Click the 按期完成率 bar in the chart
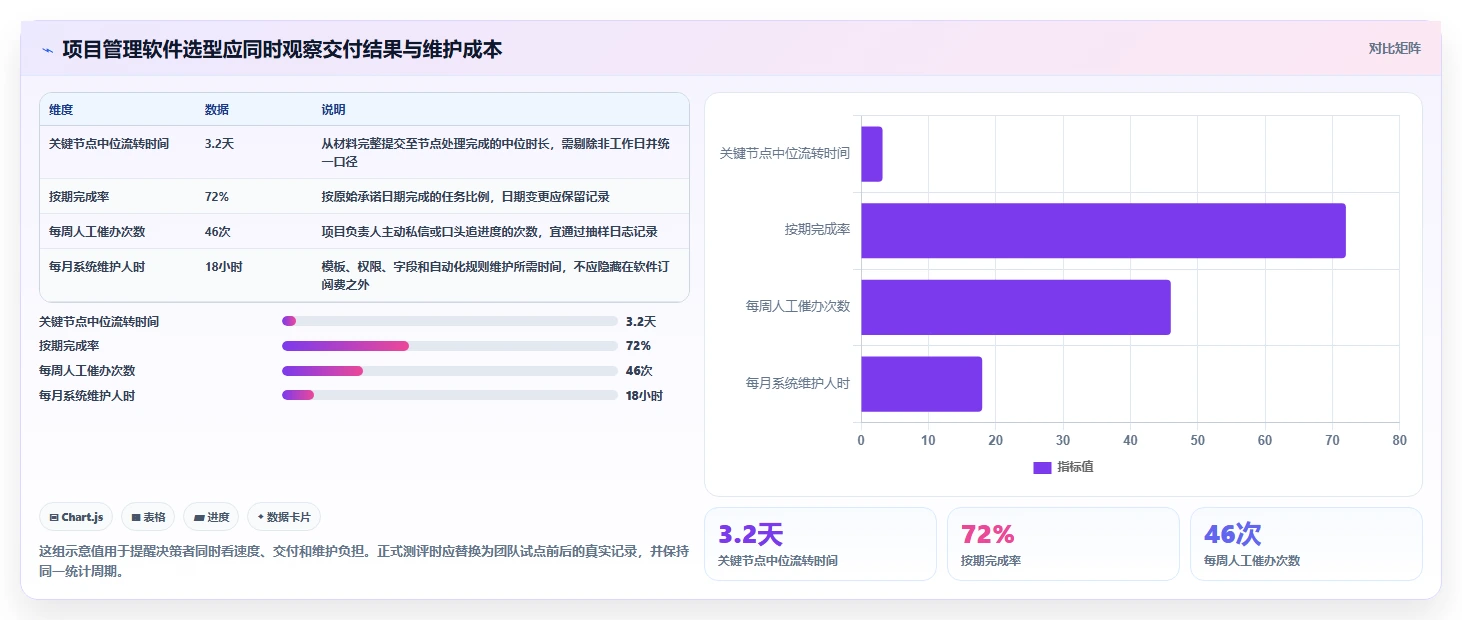 coord(1103,231)
